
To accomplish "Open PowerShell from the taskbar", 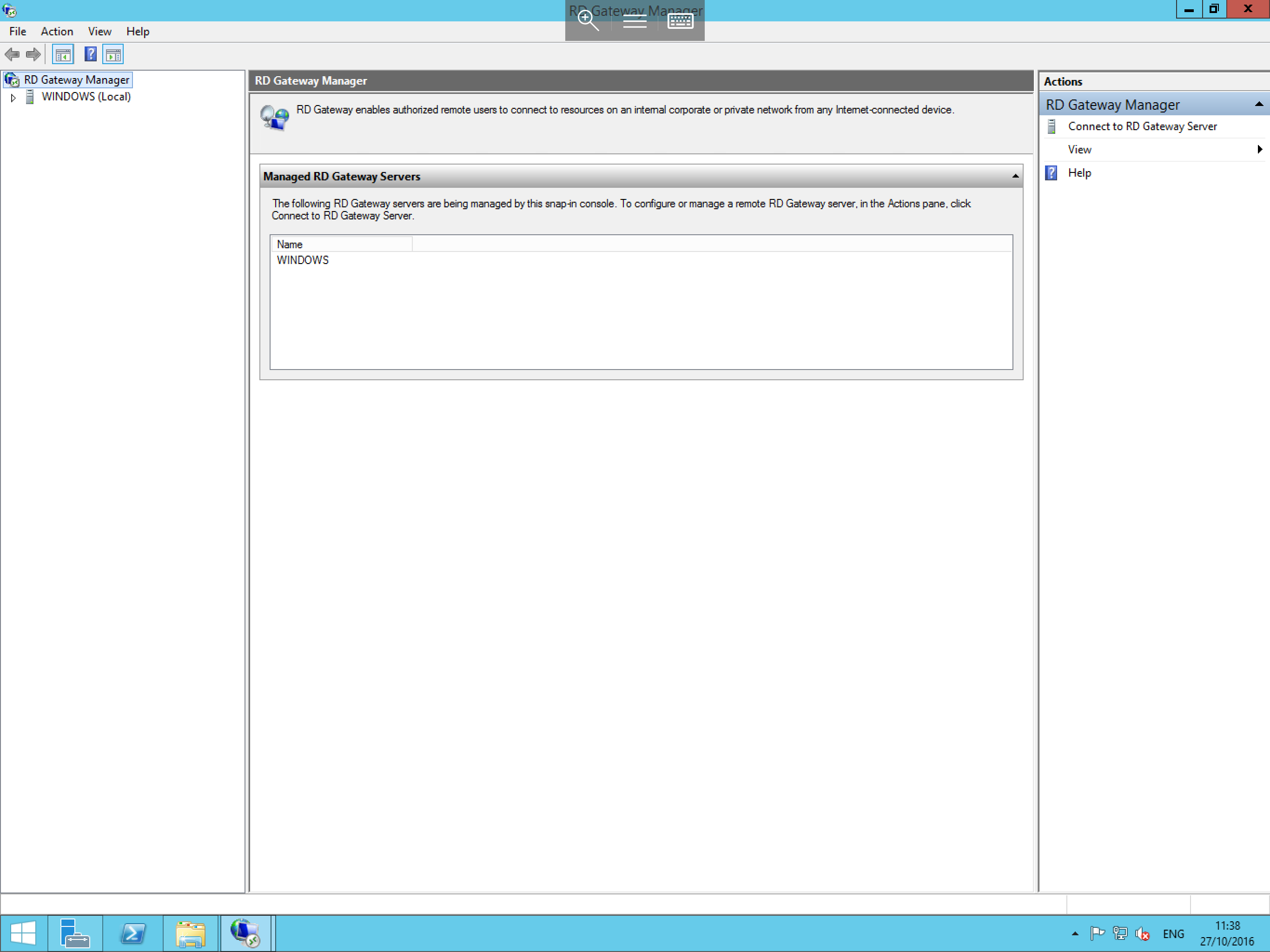I will (133, 933).
